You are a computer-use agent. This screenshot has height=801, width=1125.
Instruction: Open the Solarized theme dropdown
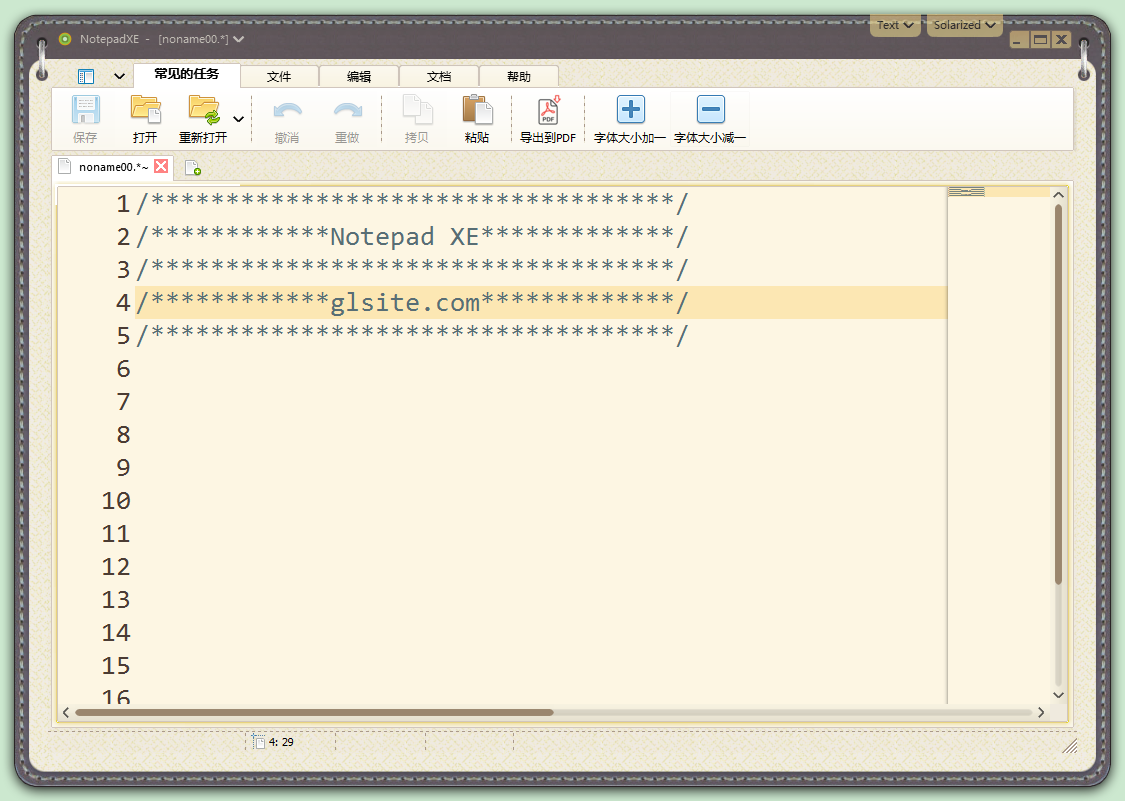[x=964, y=25]
